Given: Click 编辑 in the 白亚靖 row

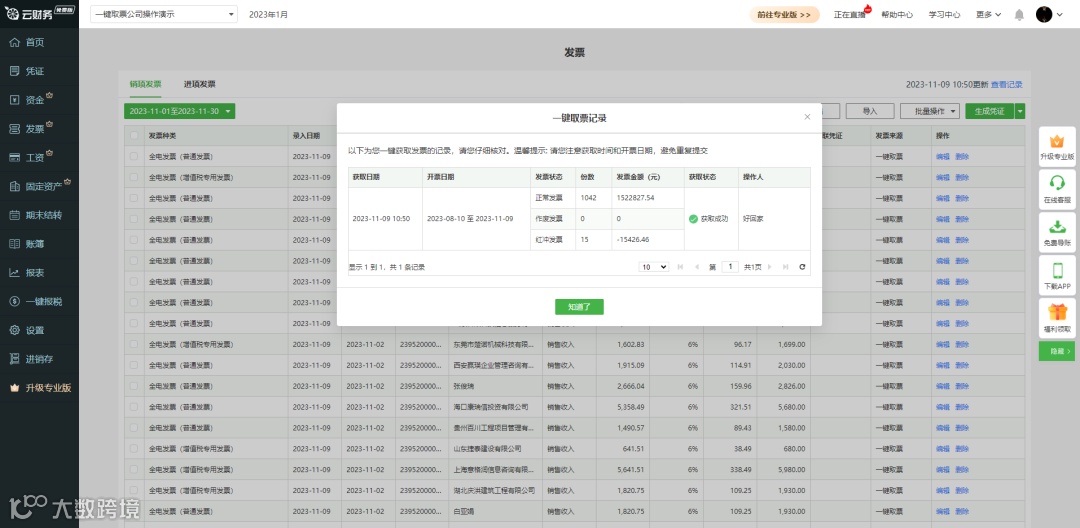Looking at the screenshot, I should [x=942, y=511].
